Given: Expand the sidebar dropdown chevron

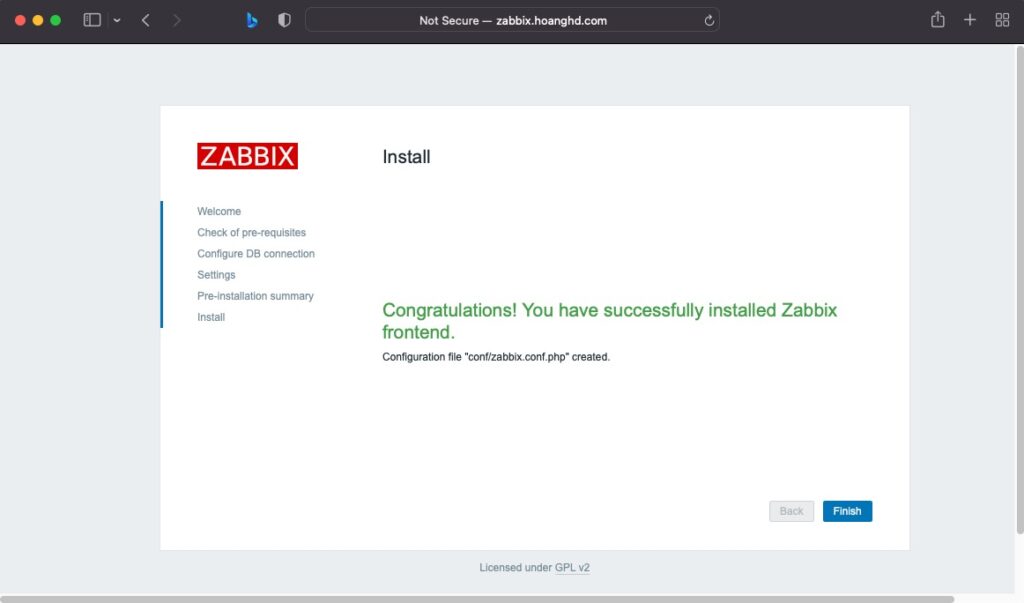Looking at the screenshot, I should click(x=117, y=20).
